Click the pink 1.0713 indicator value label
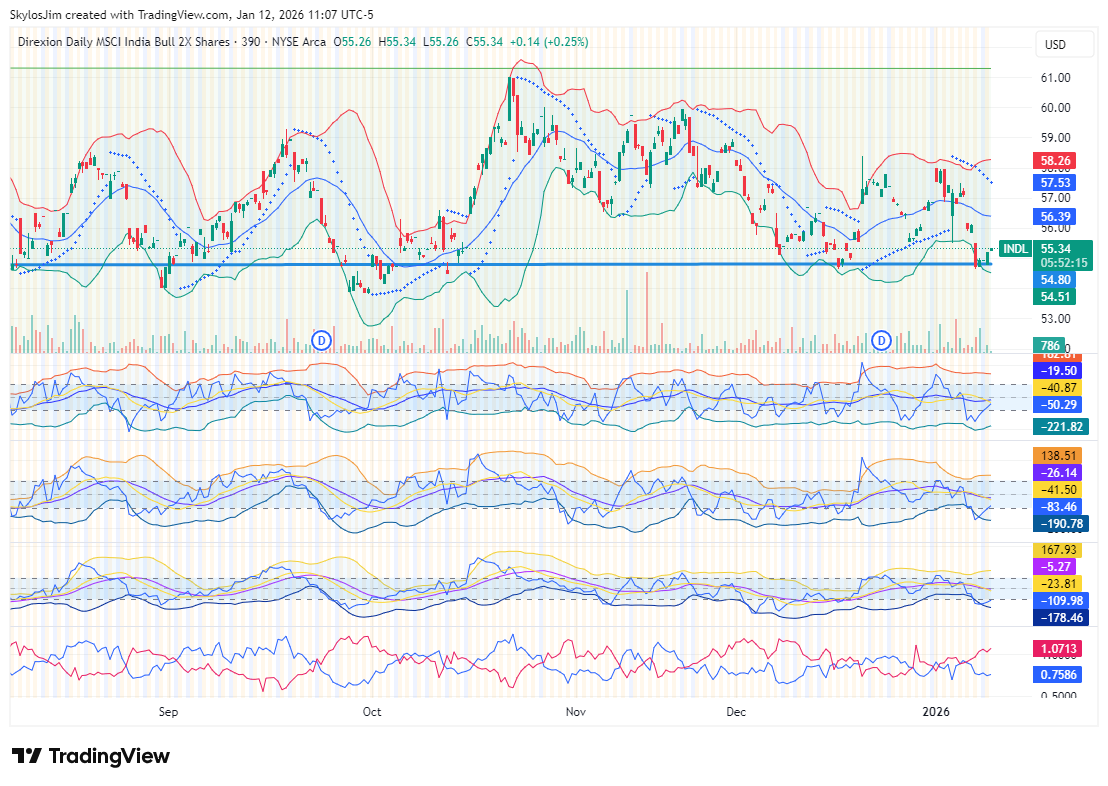The image size is (1108, 786). pyautogui.click(x=1060, y=649)
